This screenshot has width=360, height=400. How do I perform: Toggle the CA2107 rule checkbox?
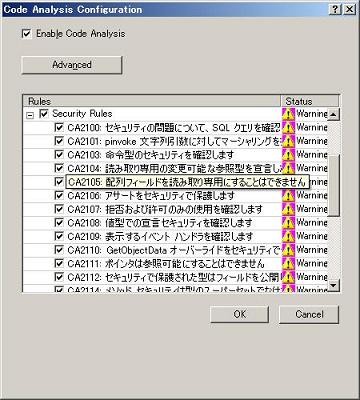59,209
